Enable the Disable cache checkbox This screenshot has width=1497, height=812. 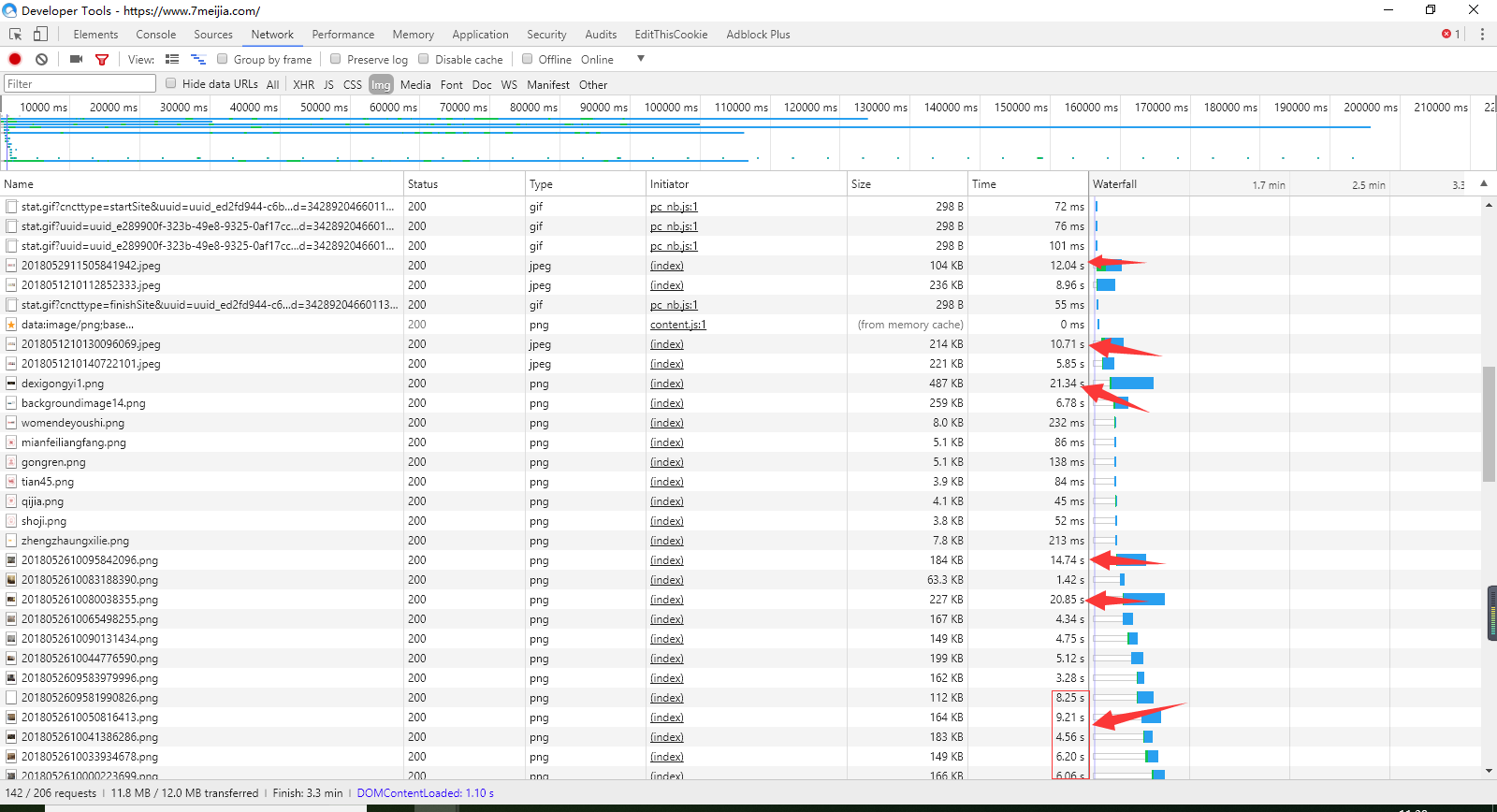click(x=424, y=59)
